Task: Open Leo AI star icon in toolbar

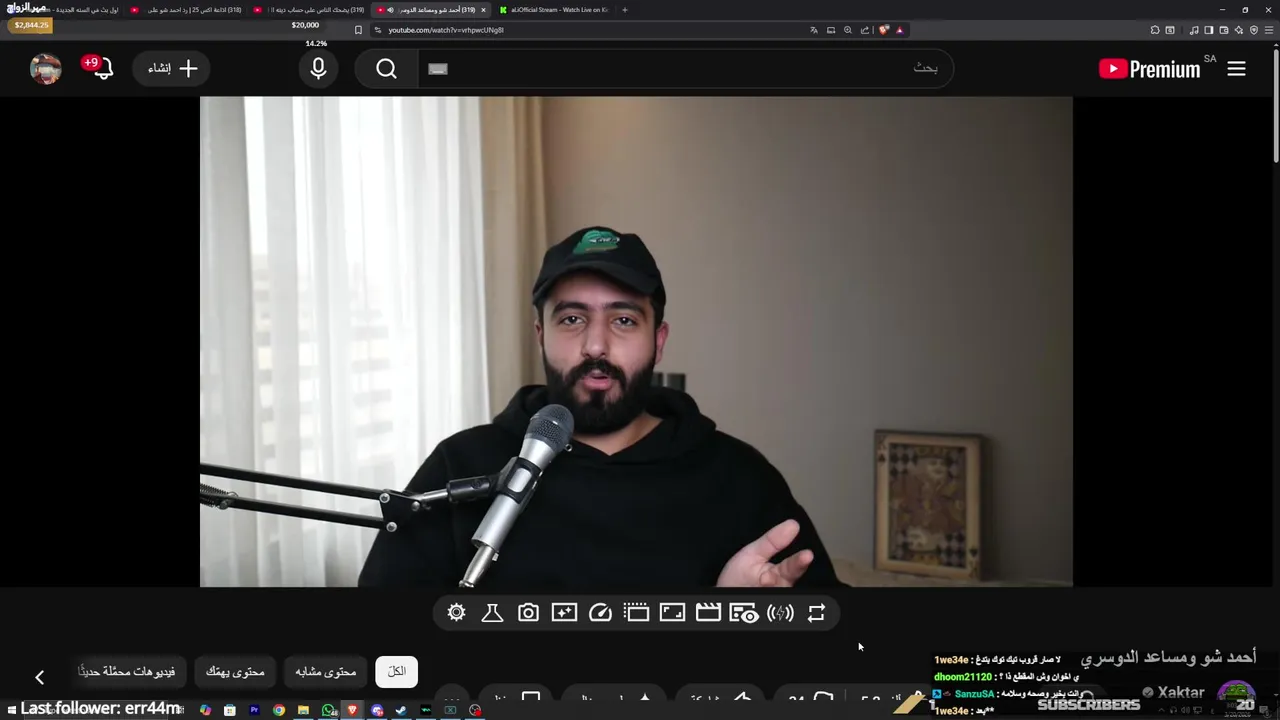Action: click(x=1239, y=30)
